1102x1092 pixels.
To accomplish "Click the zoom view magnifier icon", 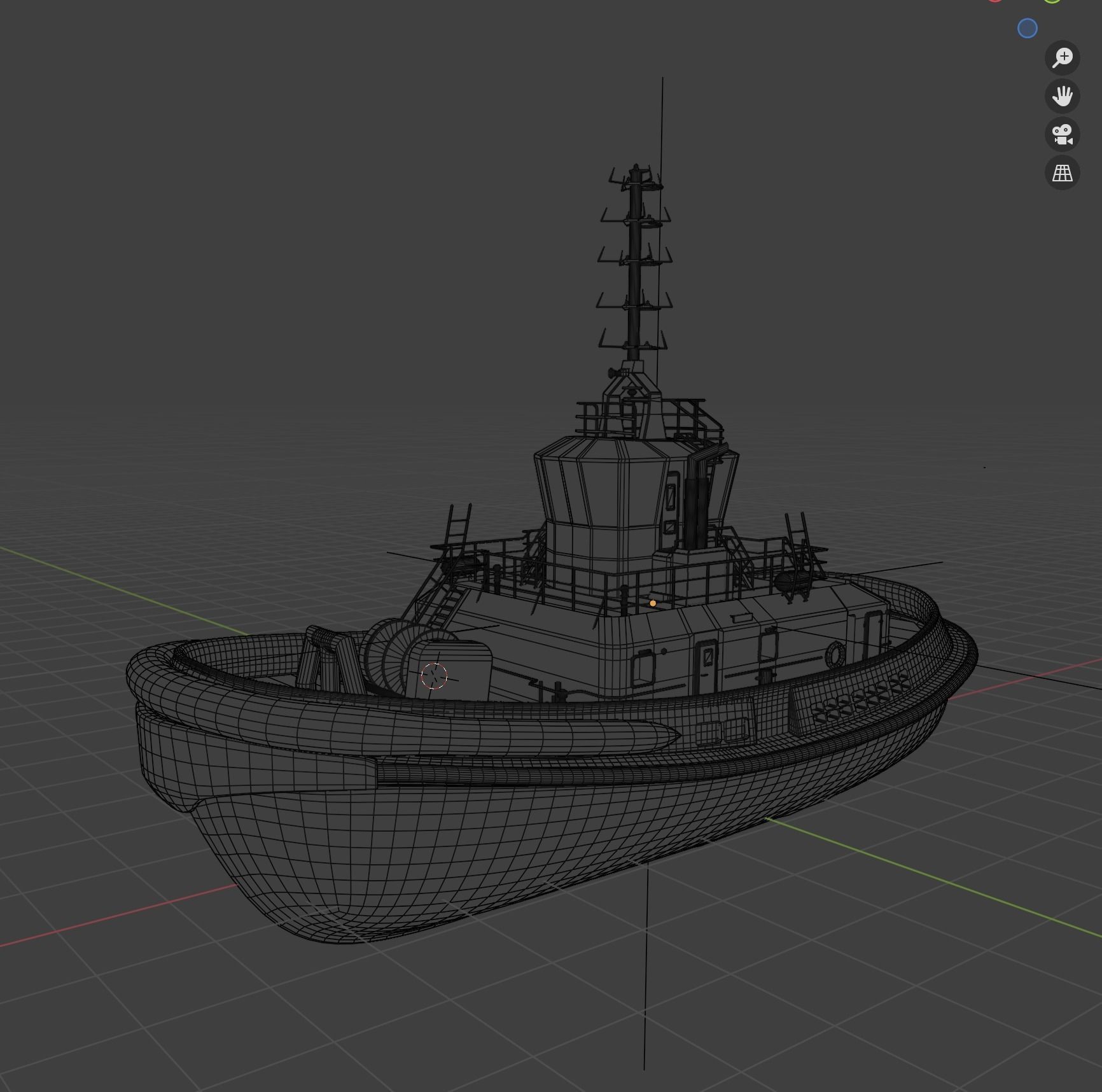I will click(x=1063, y=58).
